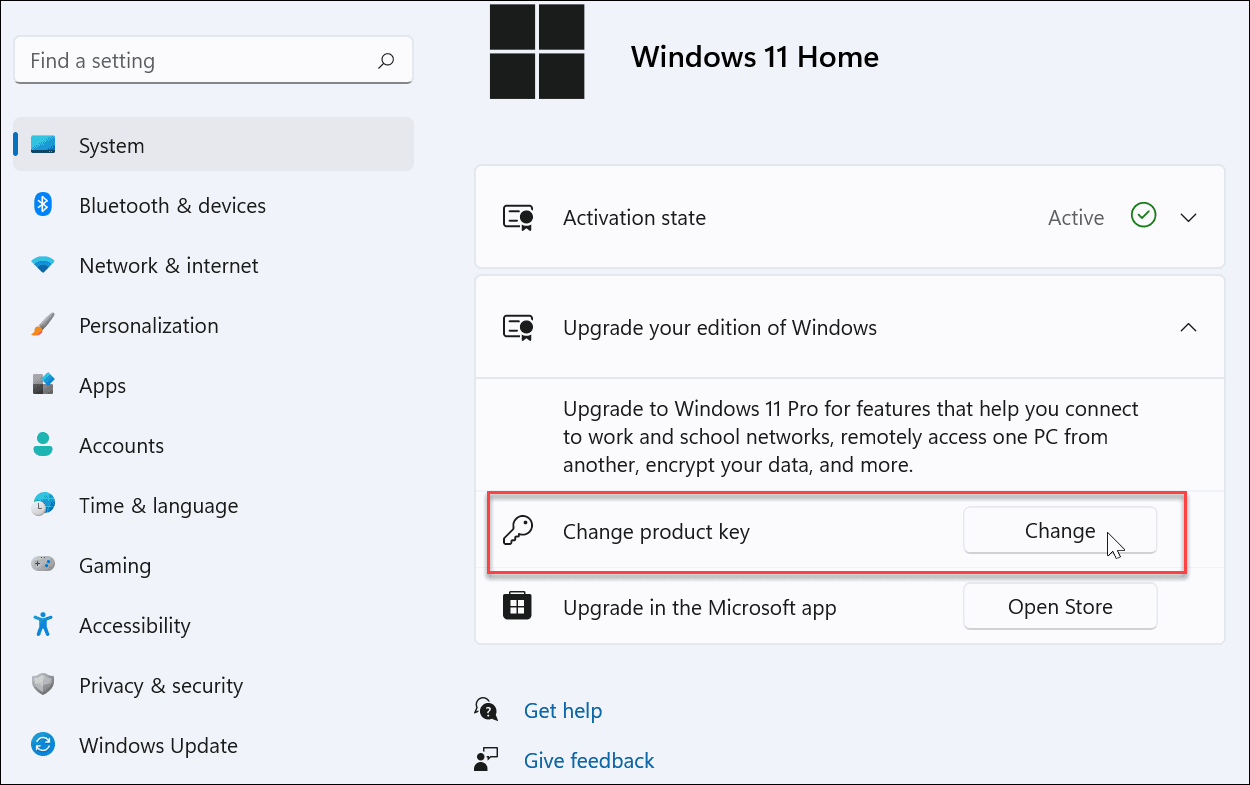Select Time & language in sidebar
Viewport: 1250px width, 785px height.
tap(158, 506)
